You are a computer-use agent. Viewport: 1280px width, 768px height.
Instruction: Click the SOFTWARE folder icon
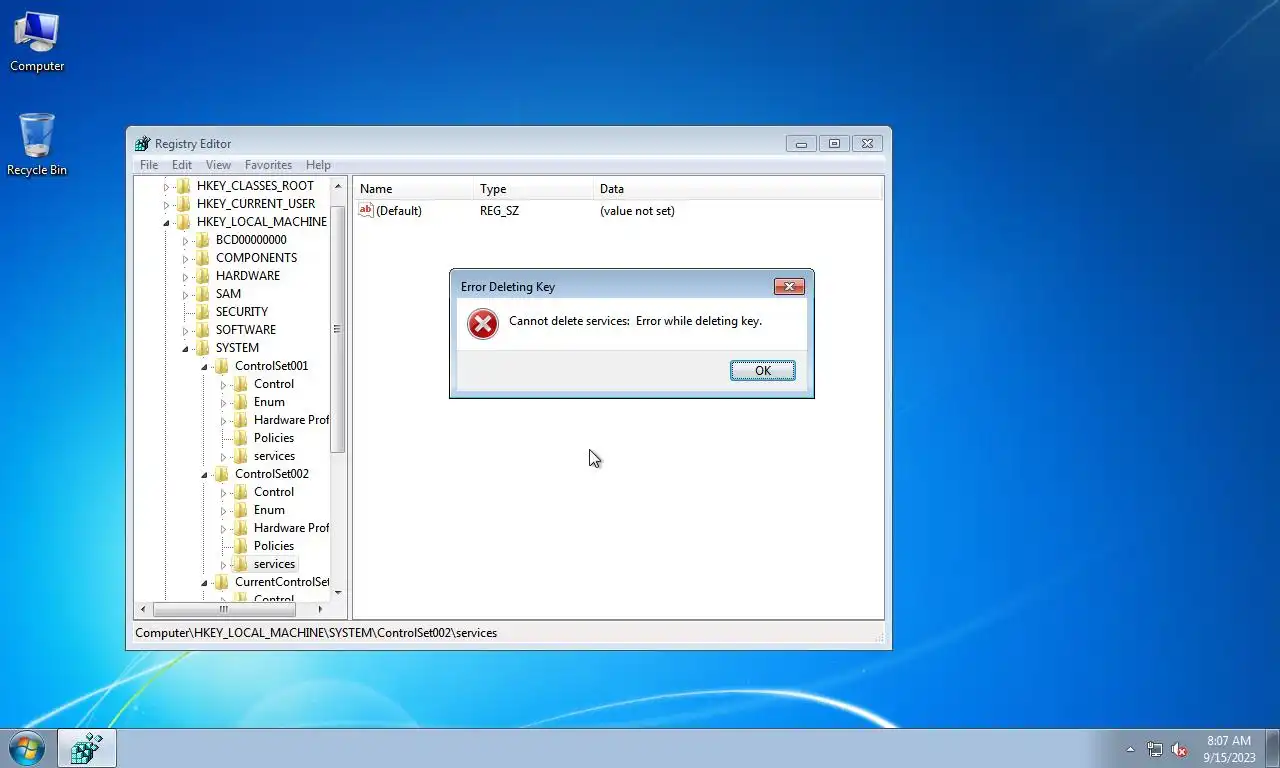pos(202,330)
